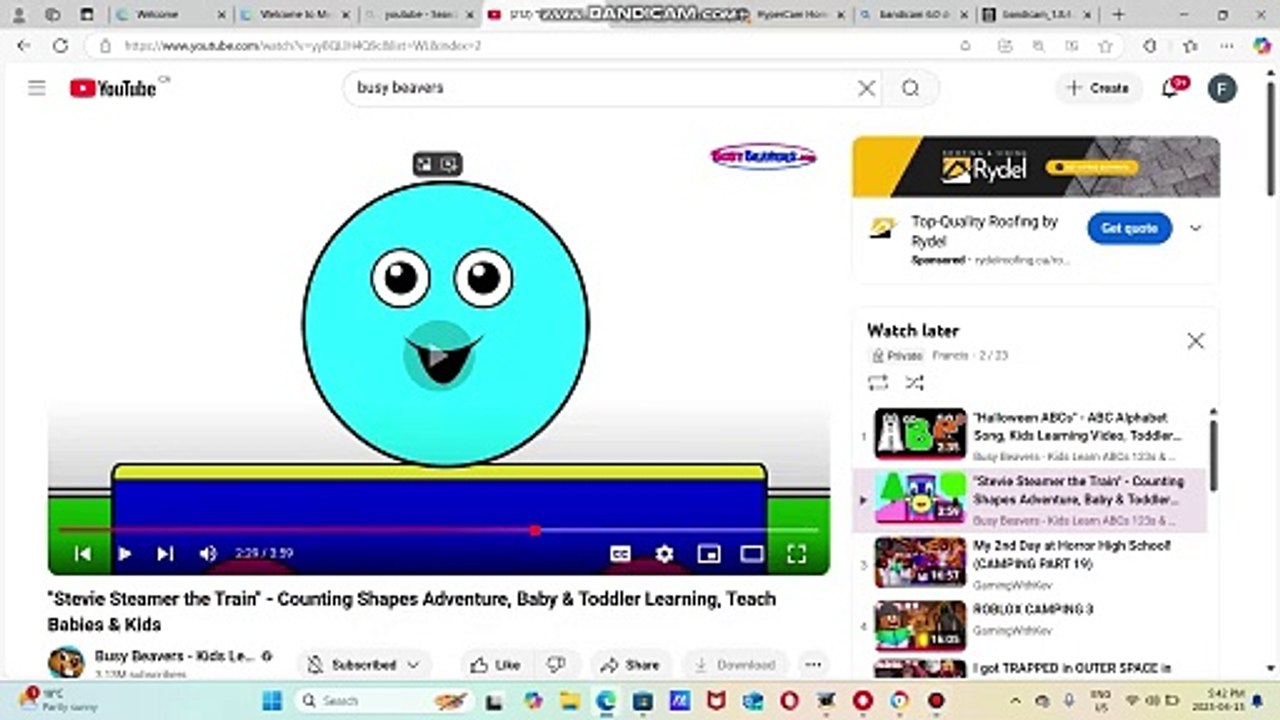
Task: Open the Busy Beavers channel name link
Action: pos(175,656)
